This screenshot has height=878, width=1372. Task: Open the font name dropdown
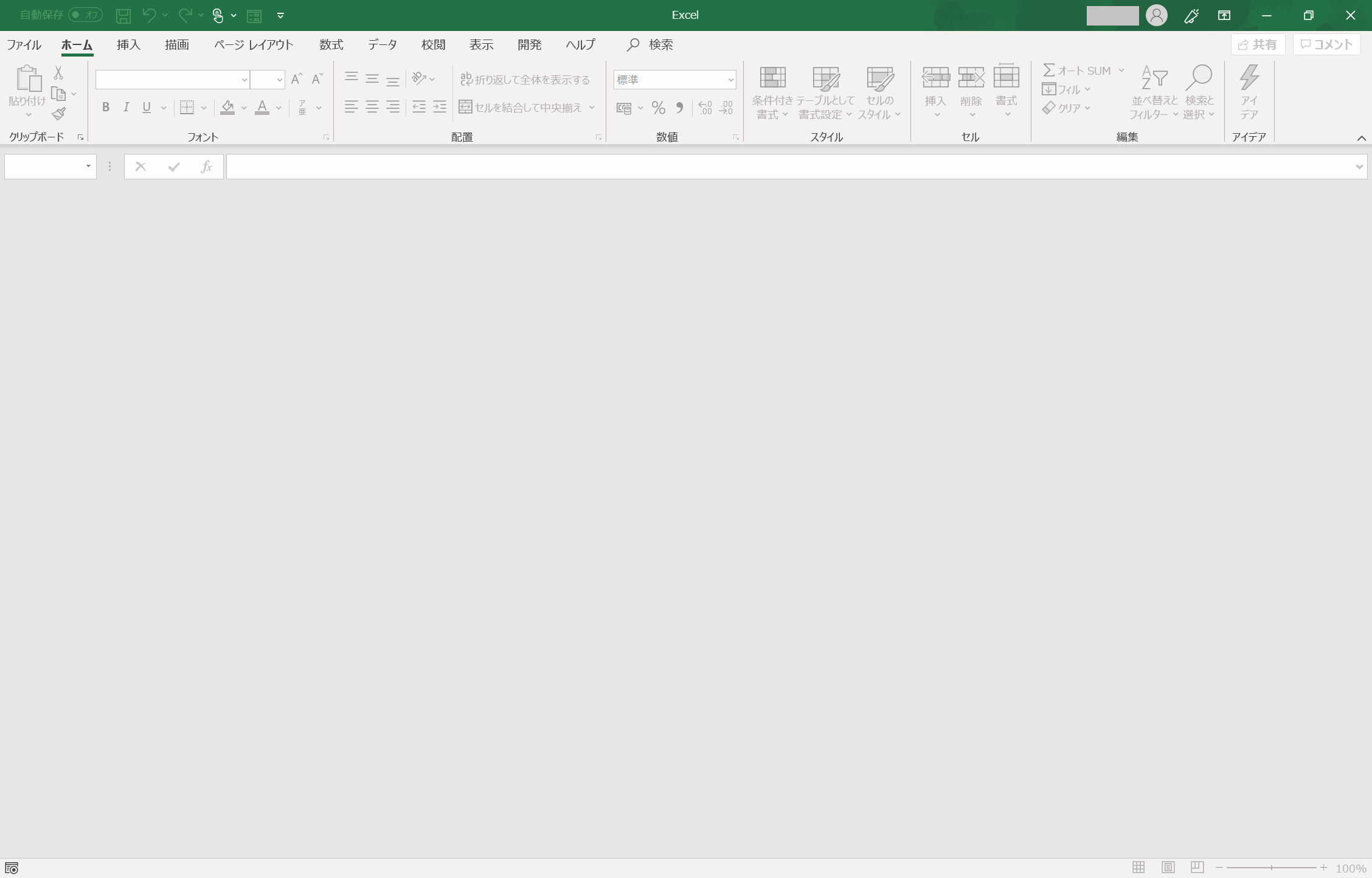pos(244,80)
